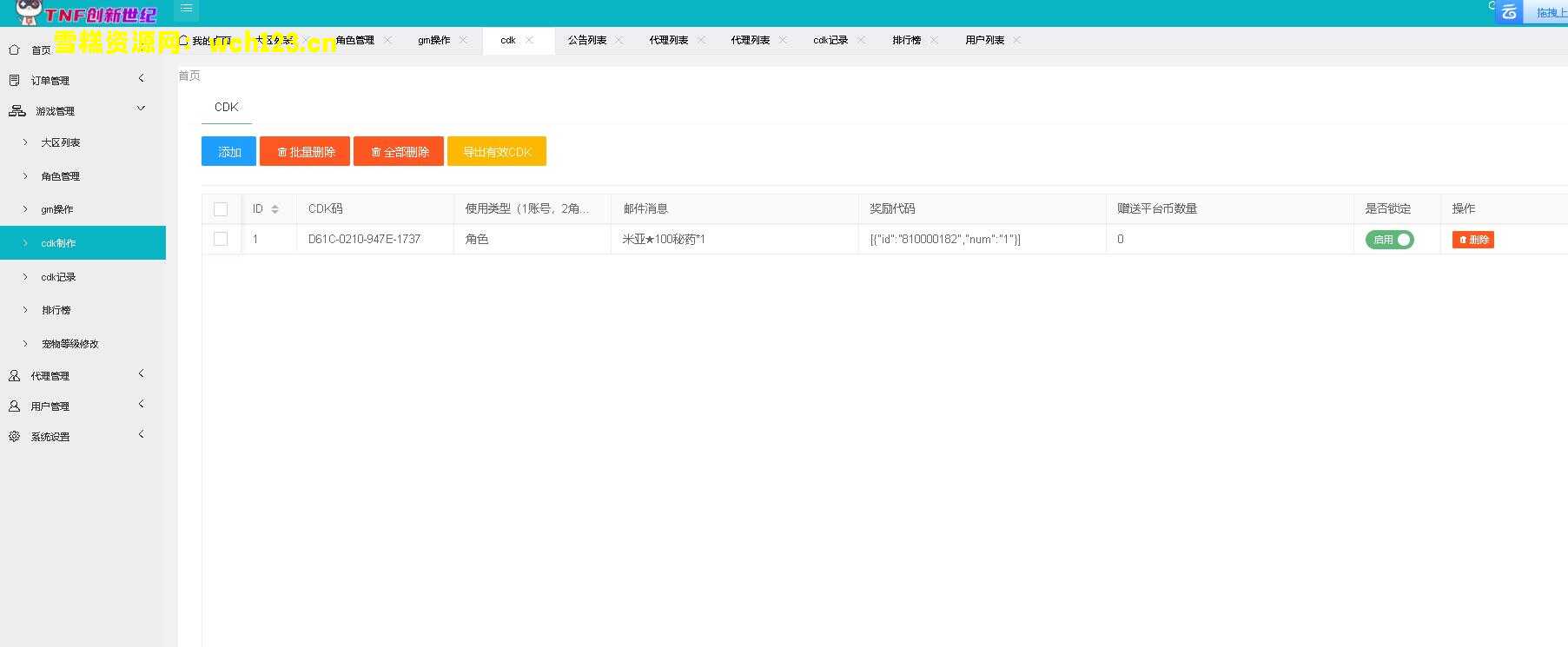Expand 用户管理 using its chevron
The height and width of the screenshot is (647, 1568).
coord(142,405)
